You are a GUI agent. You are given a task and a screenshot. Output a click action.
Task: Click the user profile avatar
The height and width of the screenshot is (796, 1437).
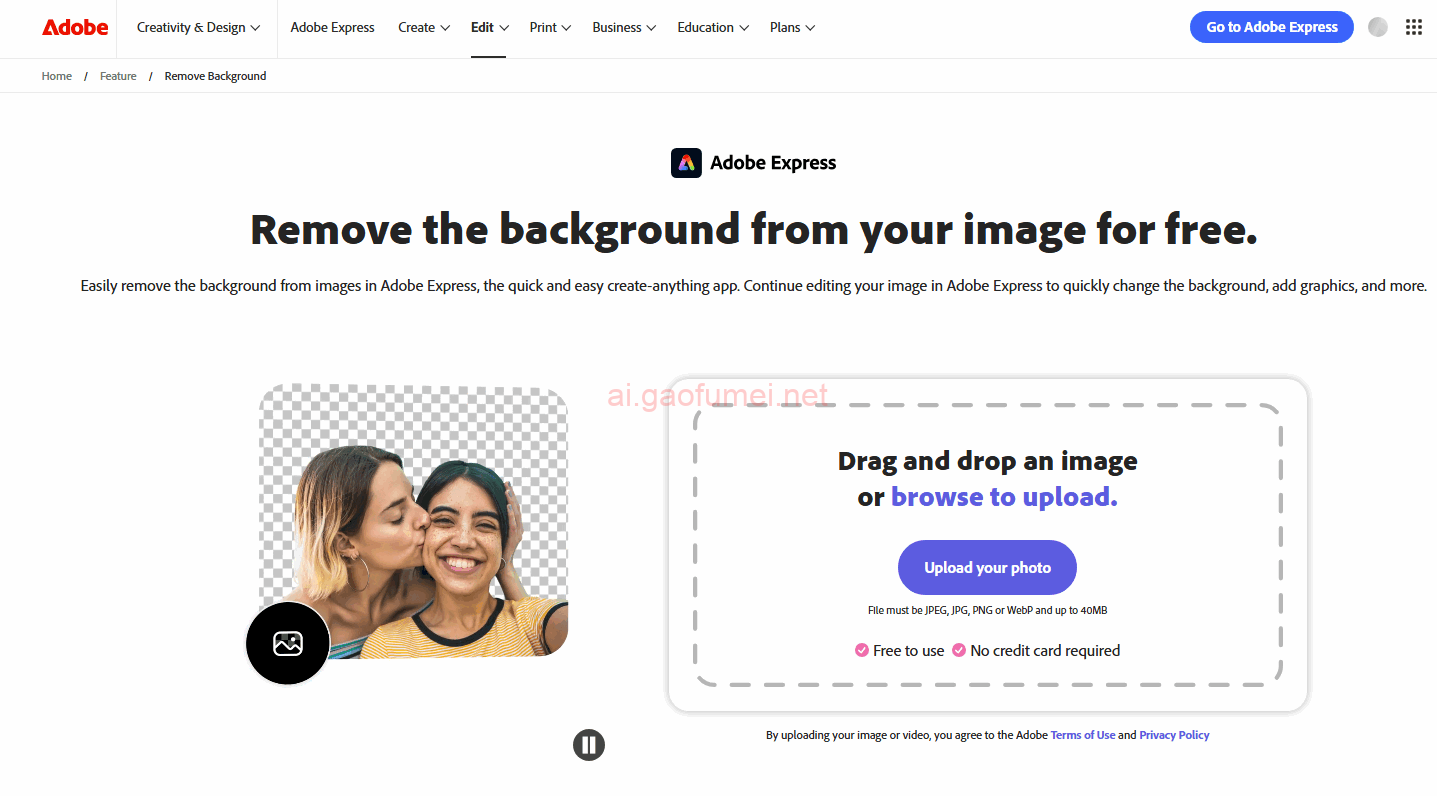[1377, 28]
